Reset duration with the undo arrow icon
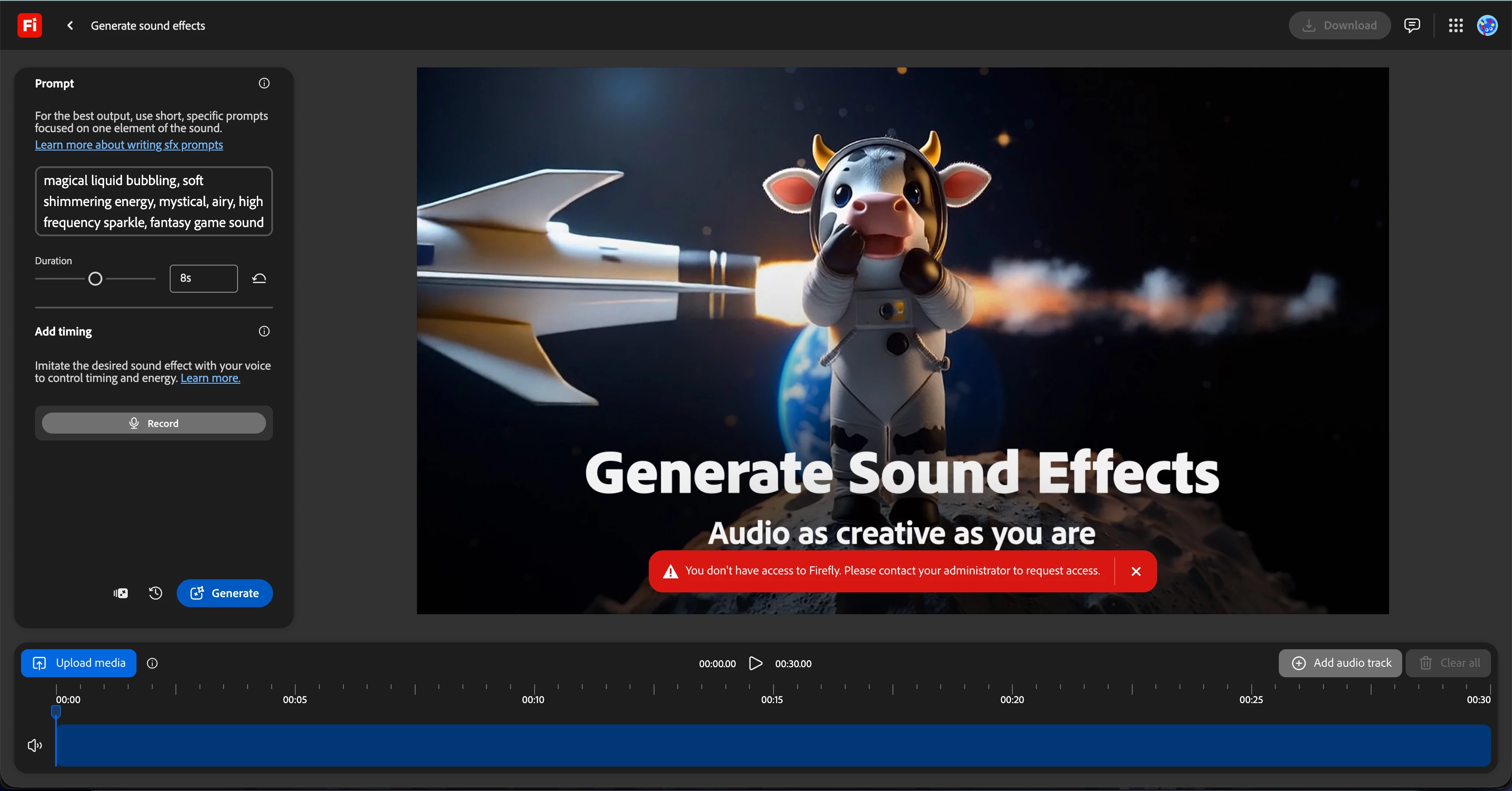Viewport: 1512px width, 791px height. pyautogui.click(x=259, y=278)
